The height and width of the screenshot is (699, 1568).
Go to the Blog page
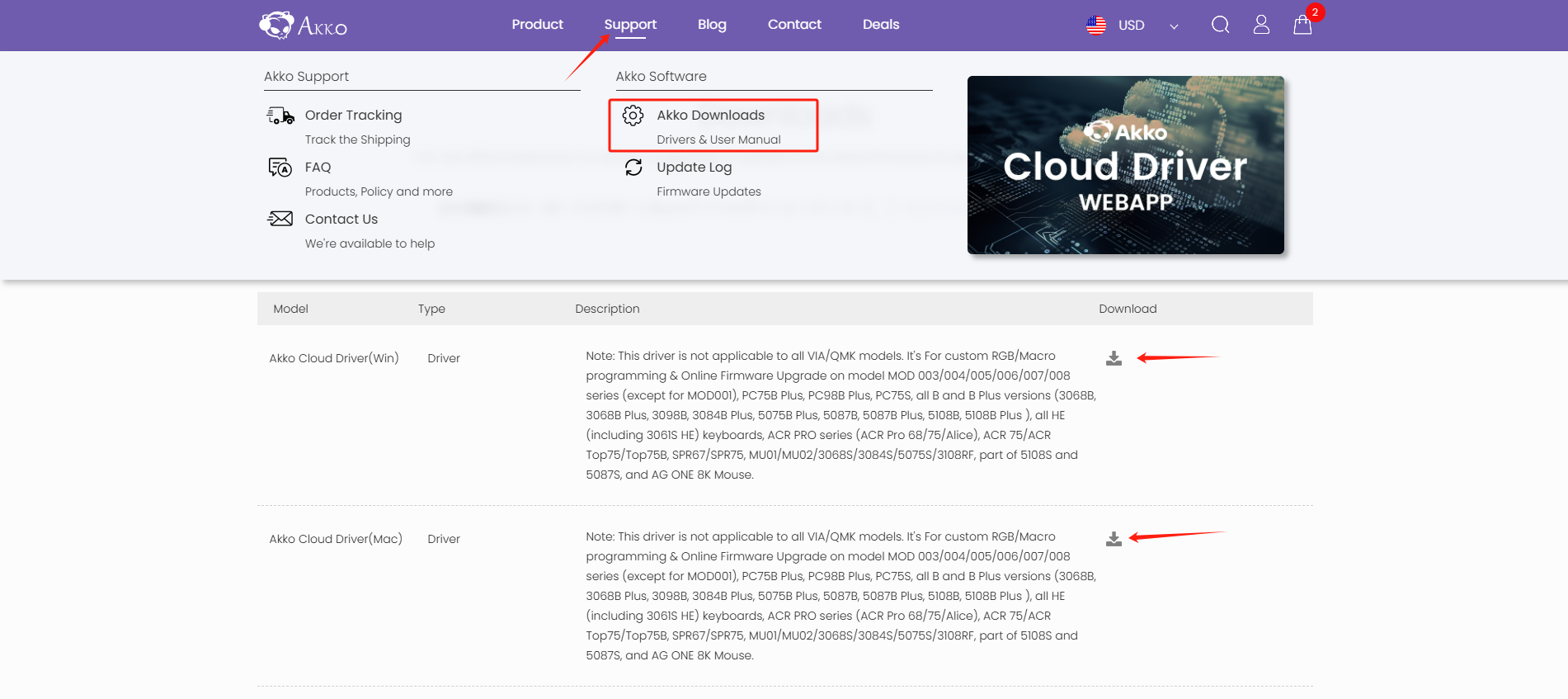[x=712, y=25]
